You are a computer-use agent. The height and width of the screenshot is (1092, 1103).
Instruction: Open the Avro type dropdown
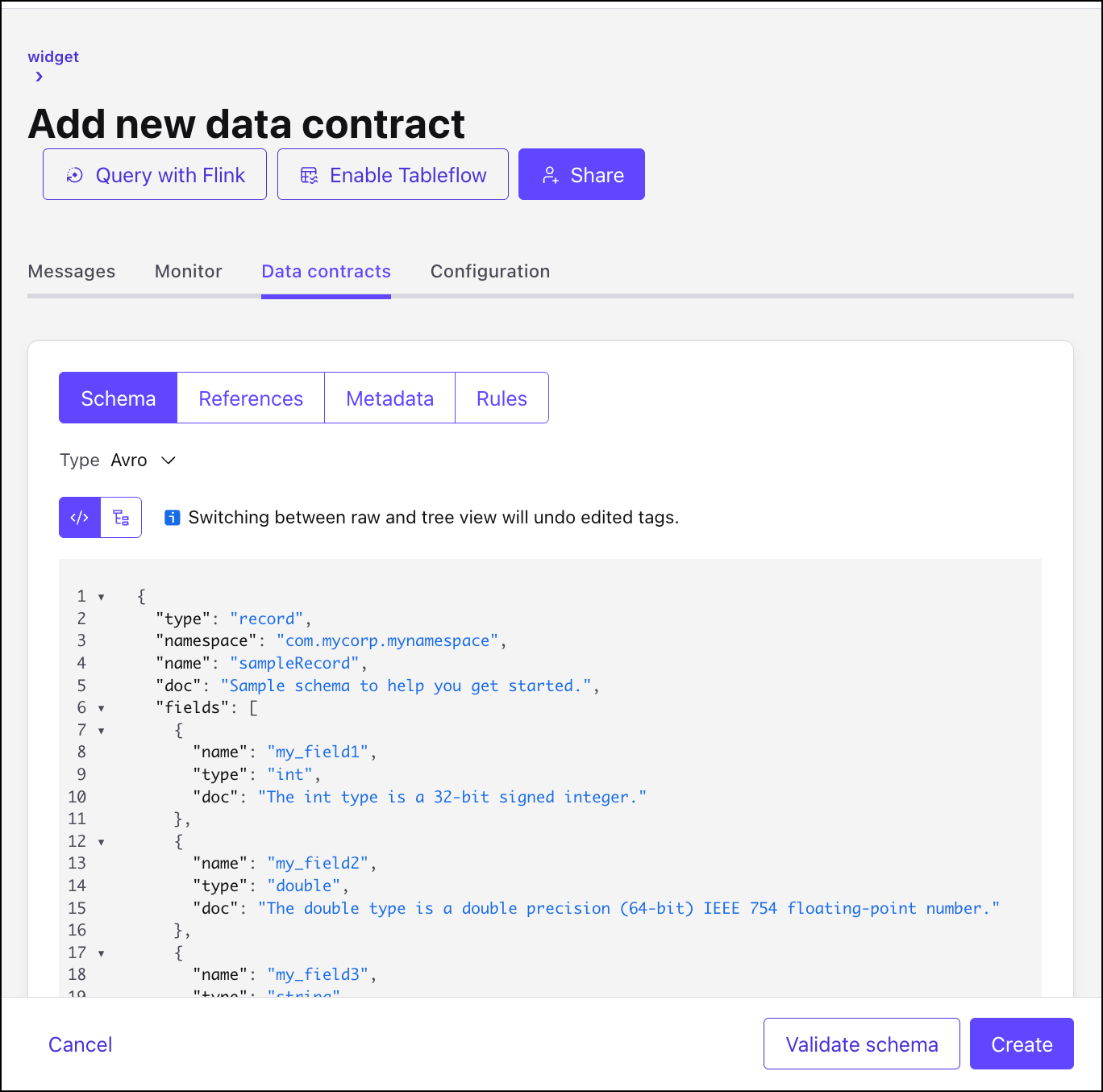pos(168,461)
